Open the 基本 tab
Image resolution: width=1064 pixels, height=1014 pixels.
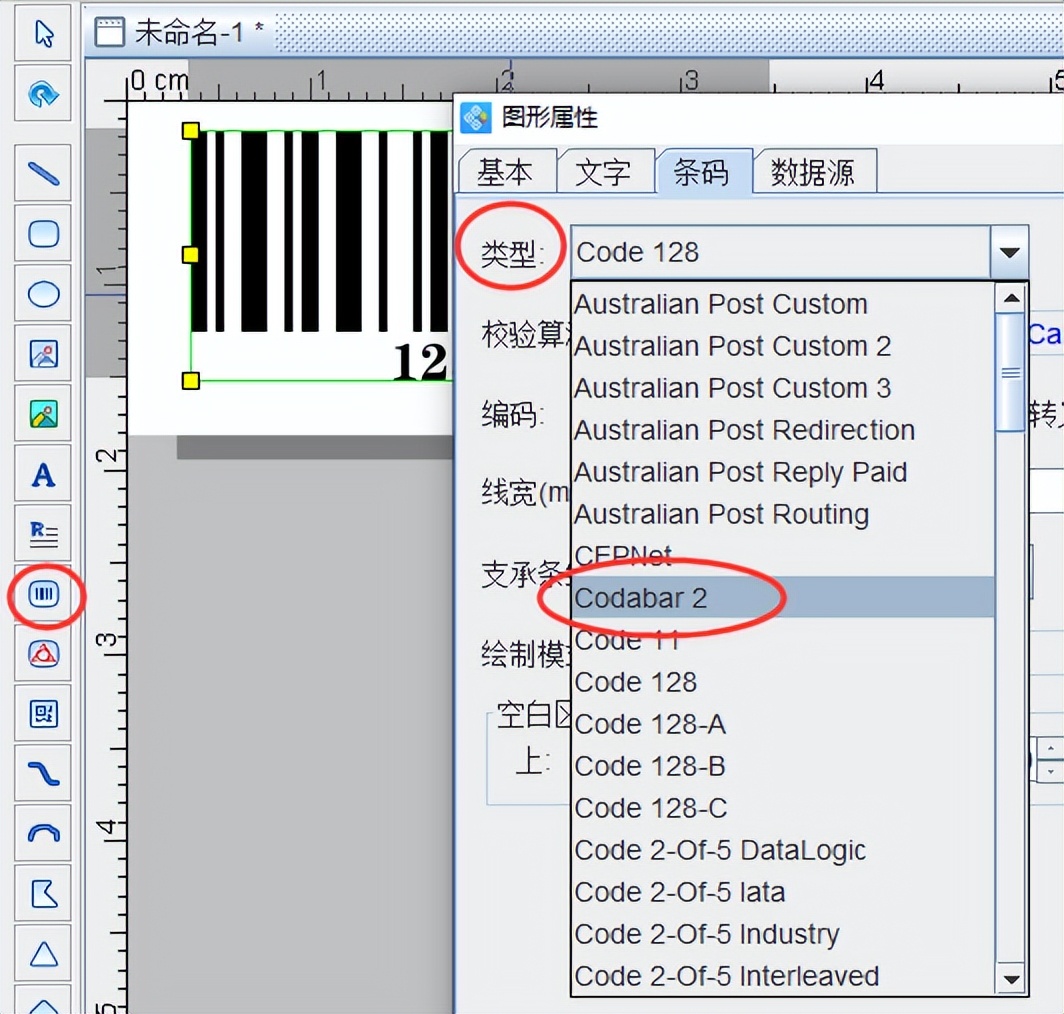pos(507,171)
